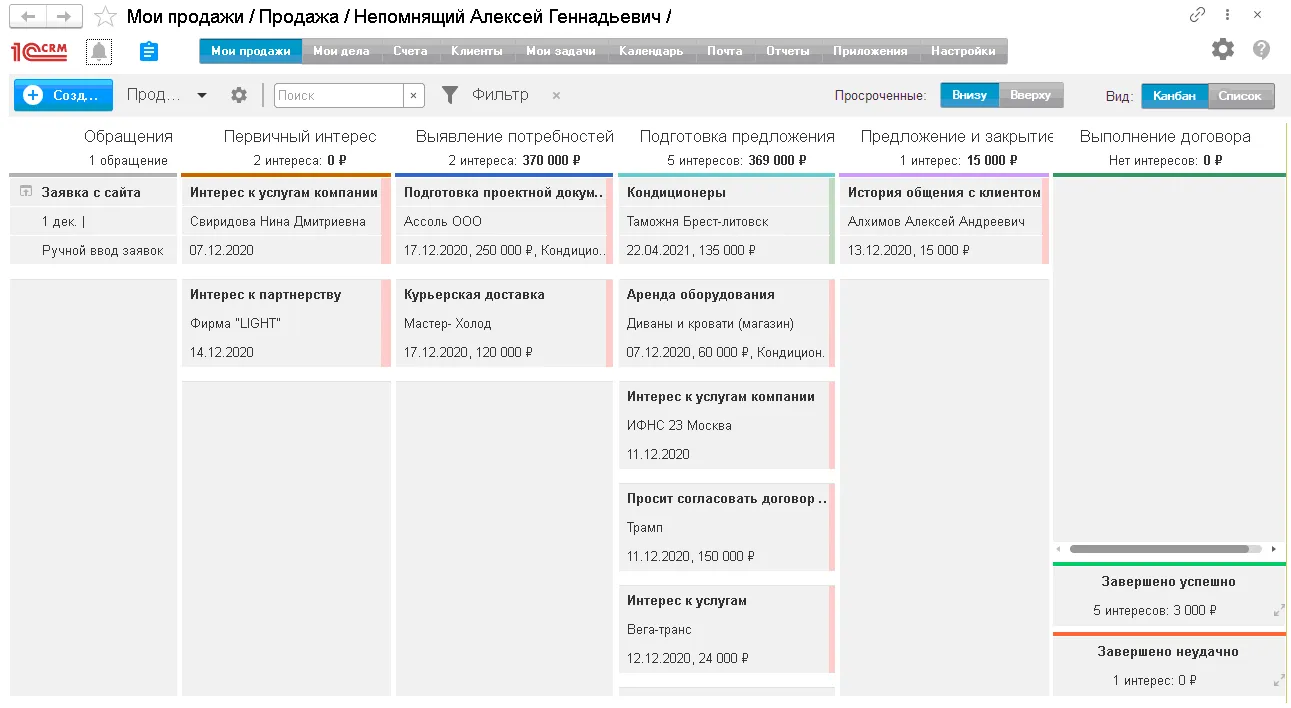Screen dimensions: 1291x708
Task: Click the Подготовка предложения column header
Action: pos(737,136)
